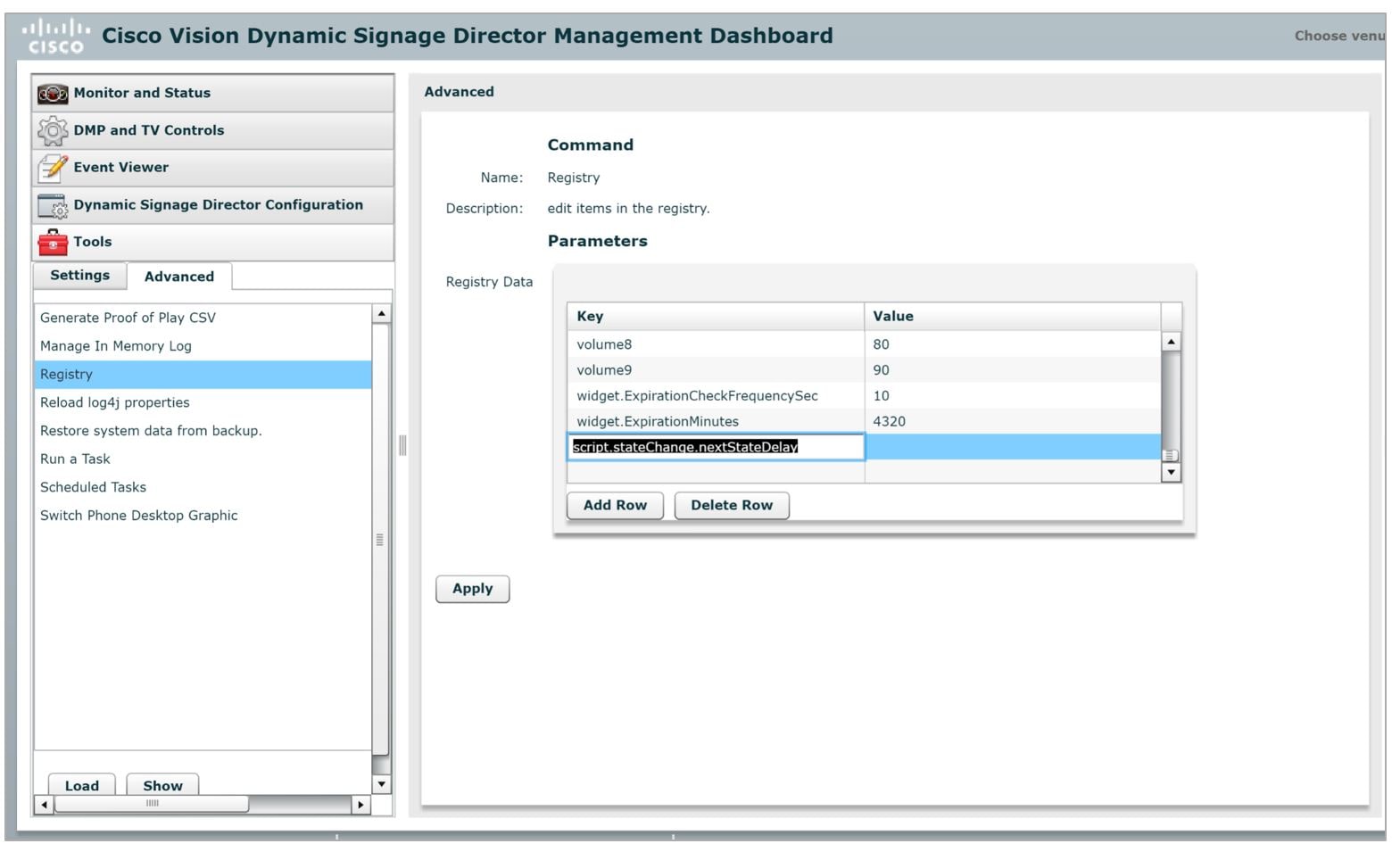Open Monitor and Status section
The height and width of the screenshot is (852, 1400).
[x=213, y=93]
